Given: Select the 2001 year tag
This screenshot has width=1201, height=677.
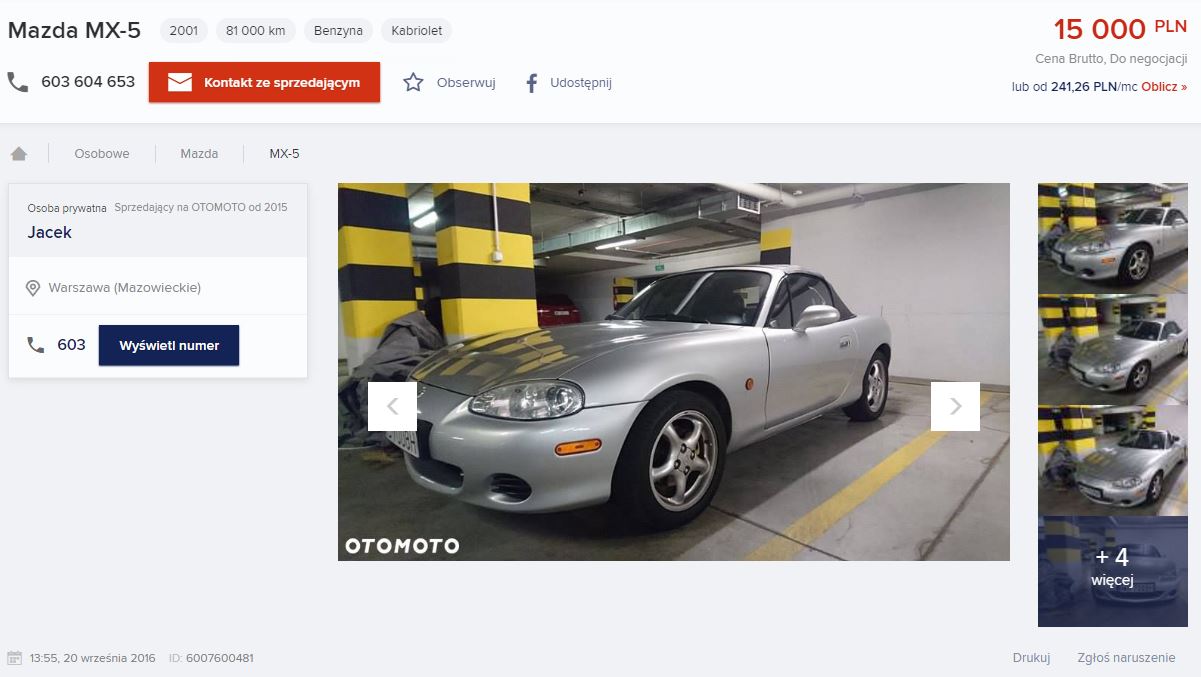Looking at the screenshot, I should [x=184, y=31].
